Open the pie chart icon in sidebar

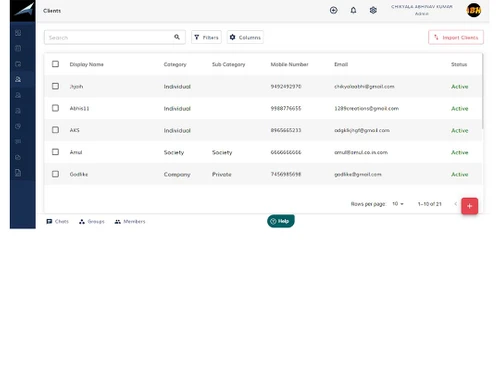[18, 126]
